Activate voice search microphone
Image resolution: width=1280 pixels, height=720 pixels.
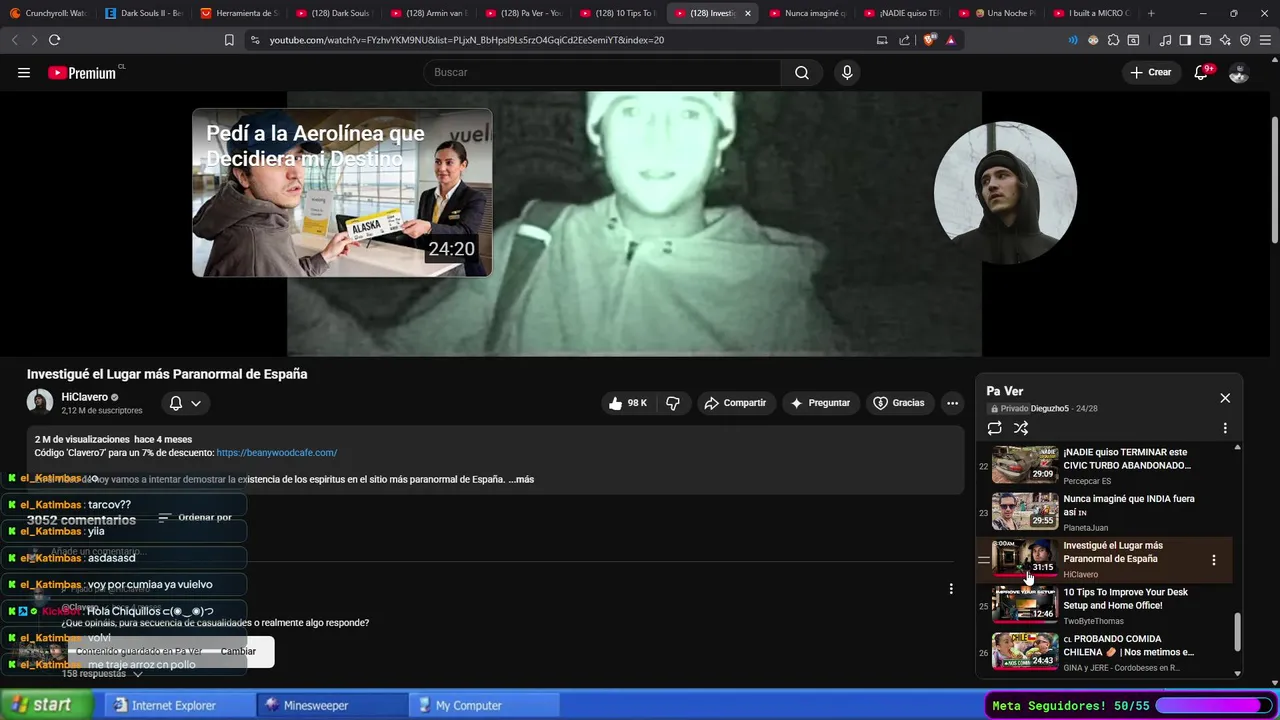coord(847,72)
